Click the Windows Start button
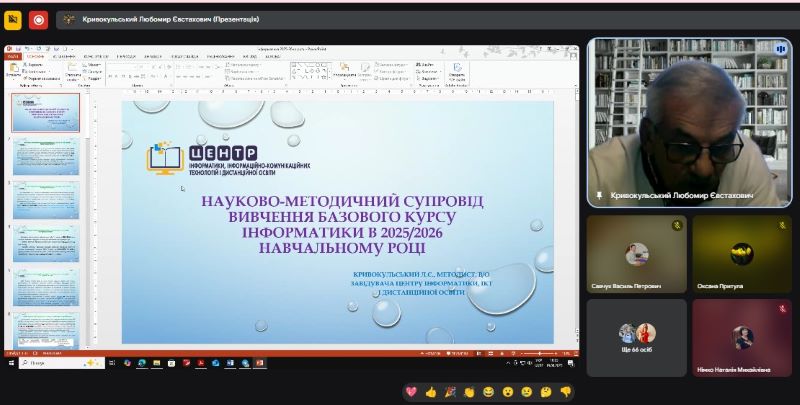The width and height of the screenshot is (800, 405). point(11,363)
